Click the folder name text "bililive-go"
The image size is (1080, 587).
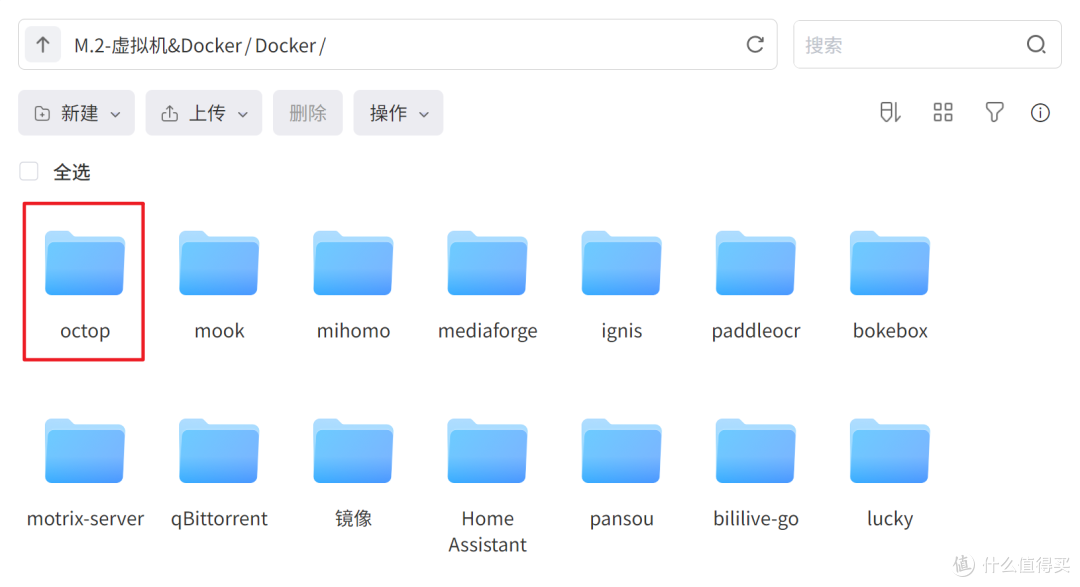(x=756, y=519)
